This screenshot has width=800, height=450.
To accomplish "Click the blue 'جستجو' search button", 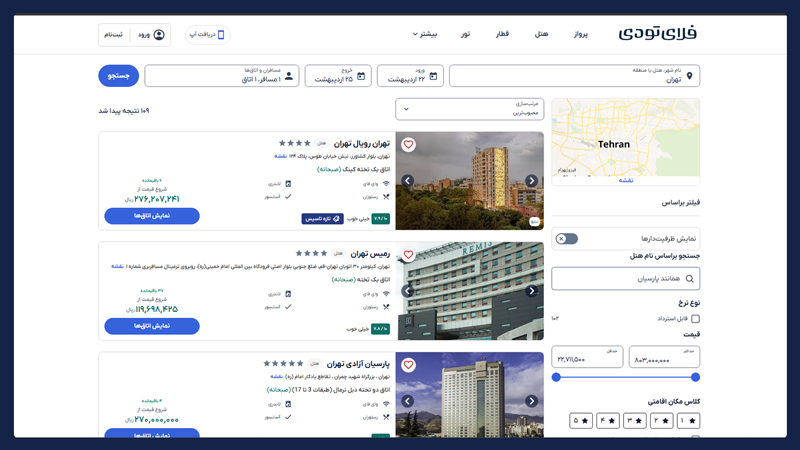I will coord(118,76).
